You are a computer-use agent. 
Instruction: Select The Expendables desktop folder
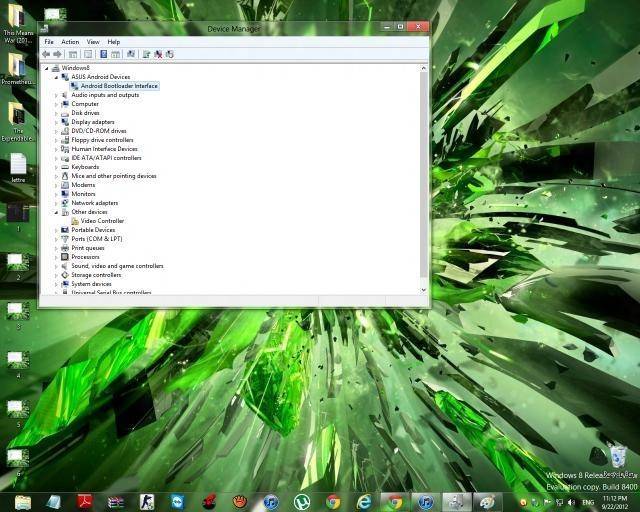(17, 122)
